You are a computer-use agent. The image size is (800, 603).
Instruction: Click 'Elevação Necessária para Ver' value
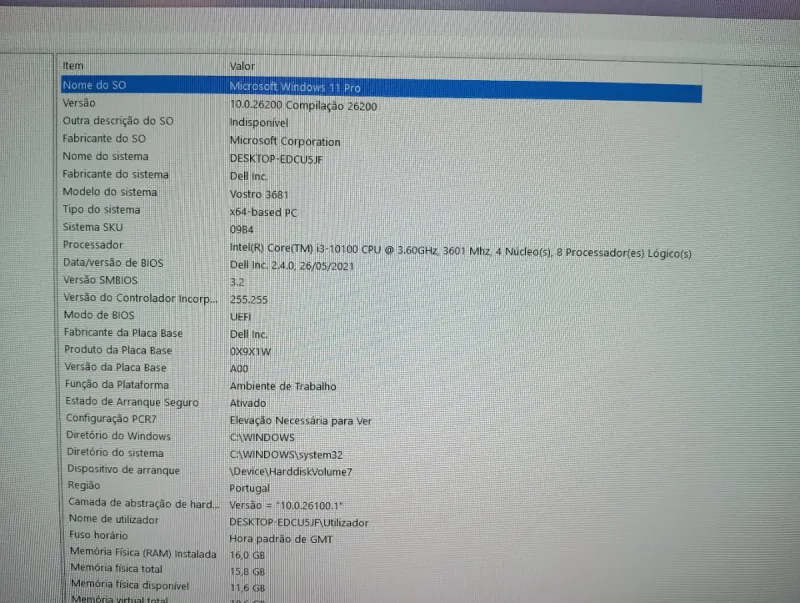coord(301,421)
